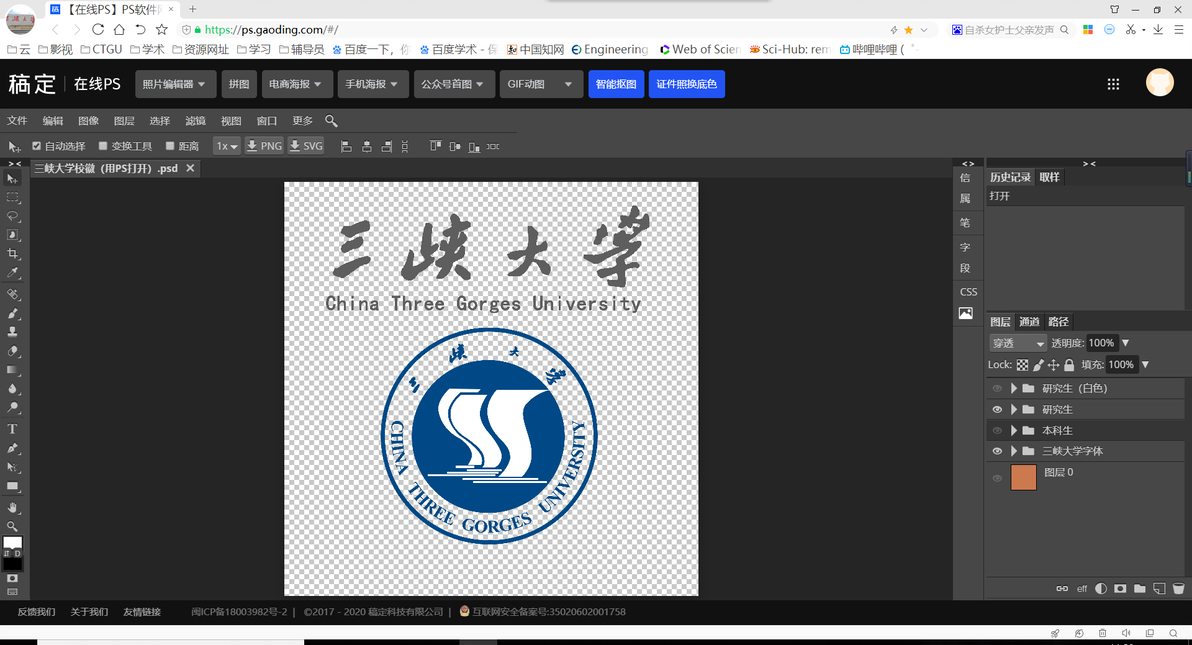Hide the 三峡大学字体 layer group

pyautogui.click(x=997, y=451)
